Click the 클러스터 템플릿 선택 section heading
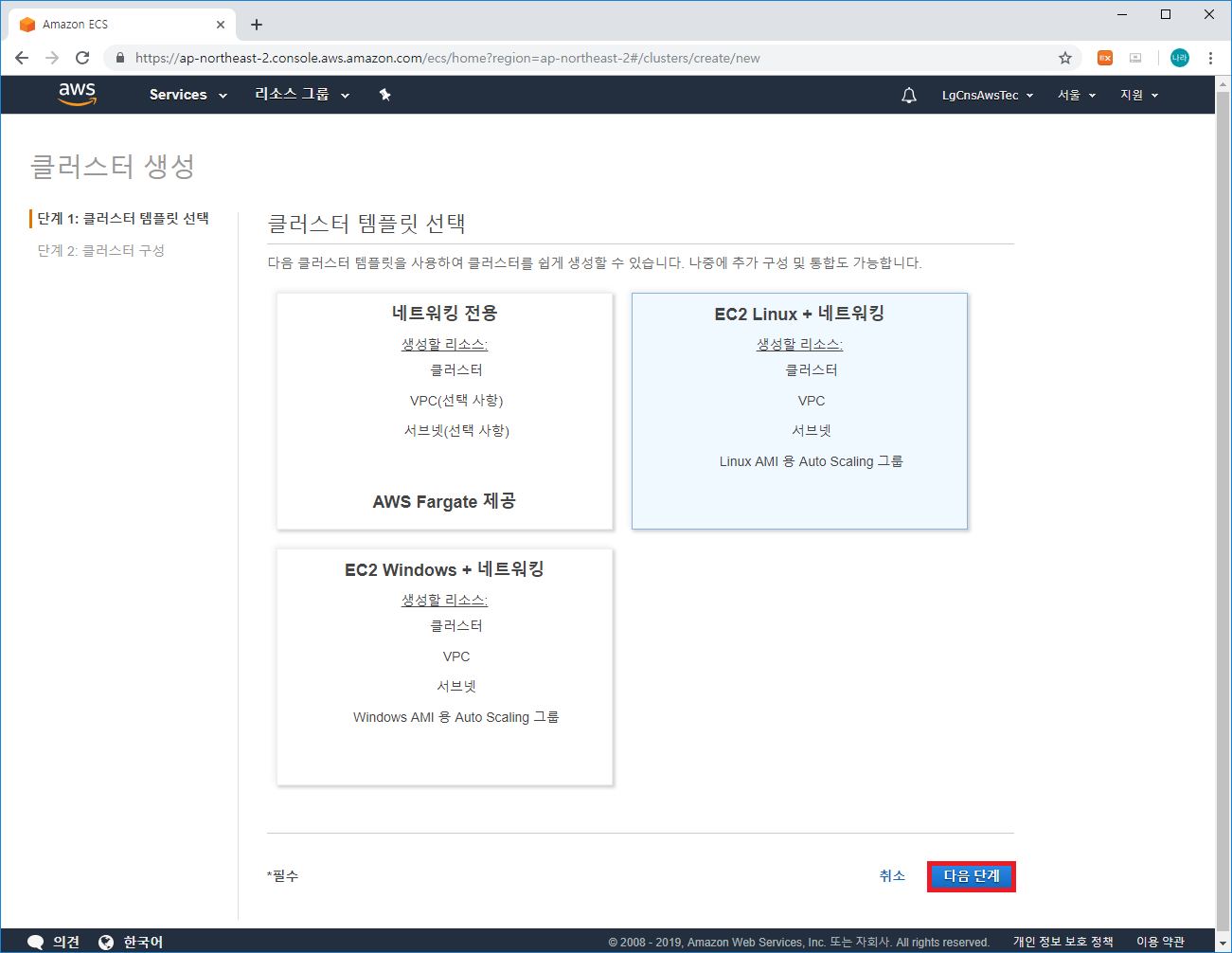The width and height of the screenshot is (1232, 953). pyautogui.click(x=366, y=224)
